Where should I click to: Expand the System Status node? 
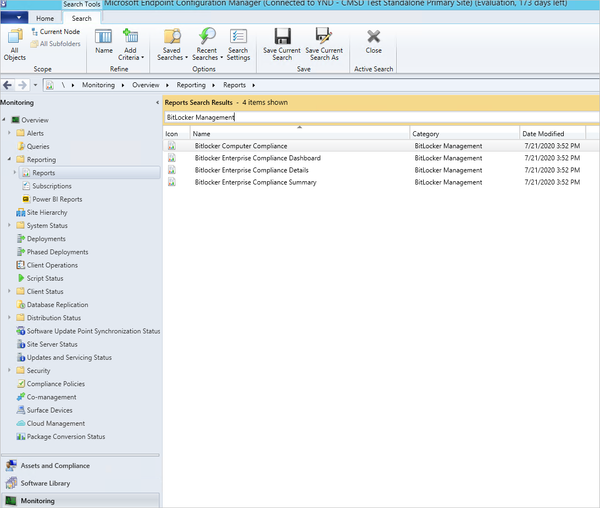pyautogui.click(x=9, y=225)
